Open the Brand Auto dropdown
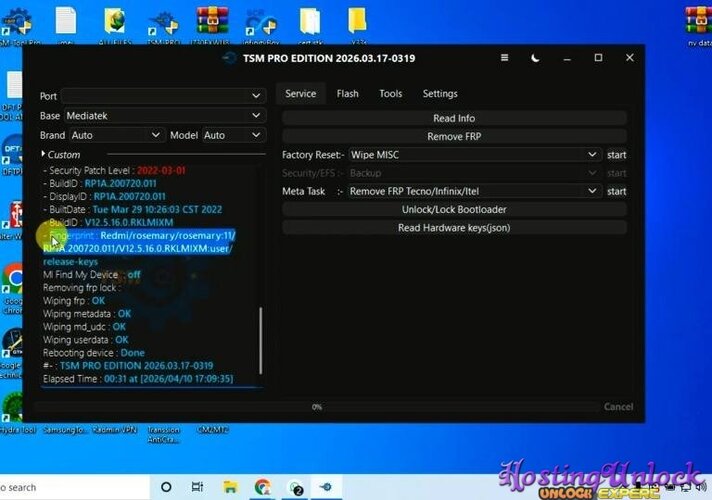Image resolution: width=712 pixels, height=500 pixels. [116, 135]
